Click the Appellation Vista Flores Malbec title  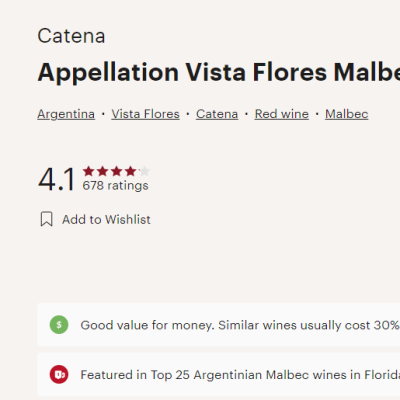[x=219, y=72]
